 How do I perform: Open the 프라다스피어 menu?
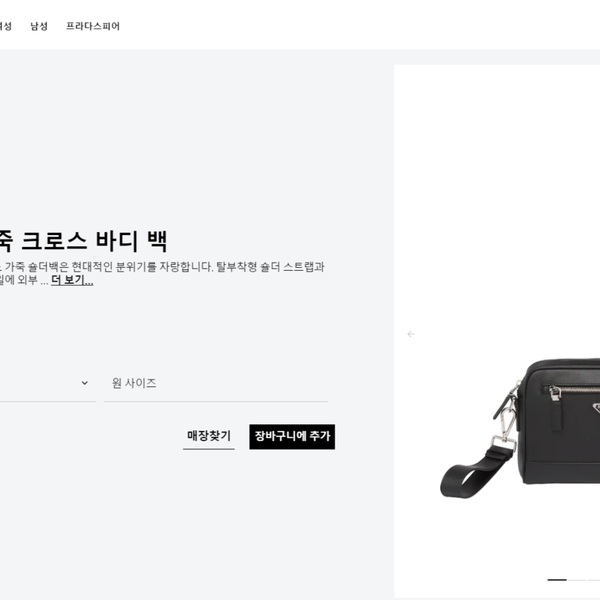pyautogui.click(x=93, y=26)
